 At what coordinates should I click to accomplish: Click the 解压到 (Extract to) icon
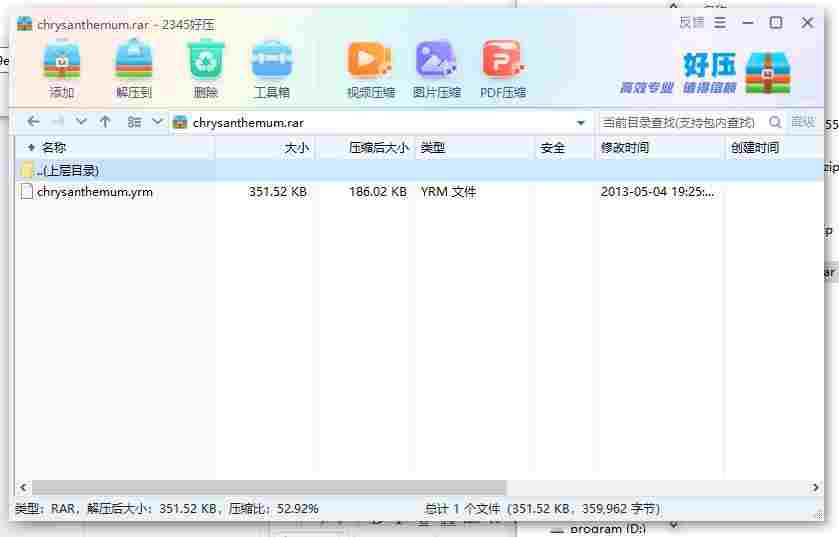(134, 60)
